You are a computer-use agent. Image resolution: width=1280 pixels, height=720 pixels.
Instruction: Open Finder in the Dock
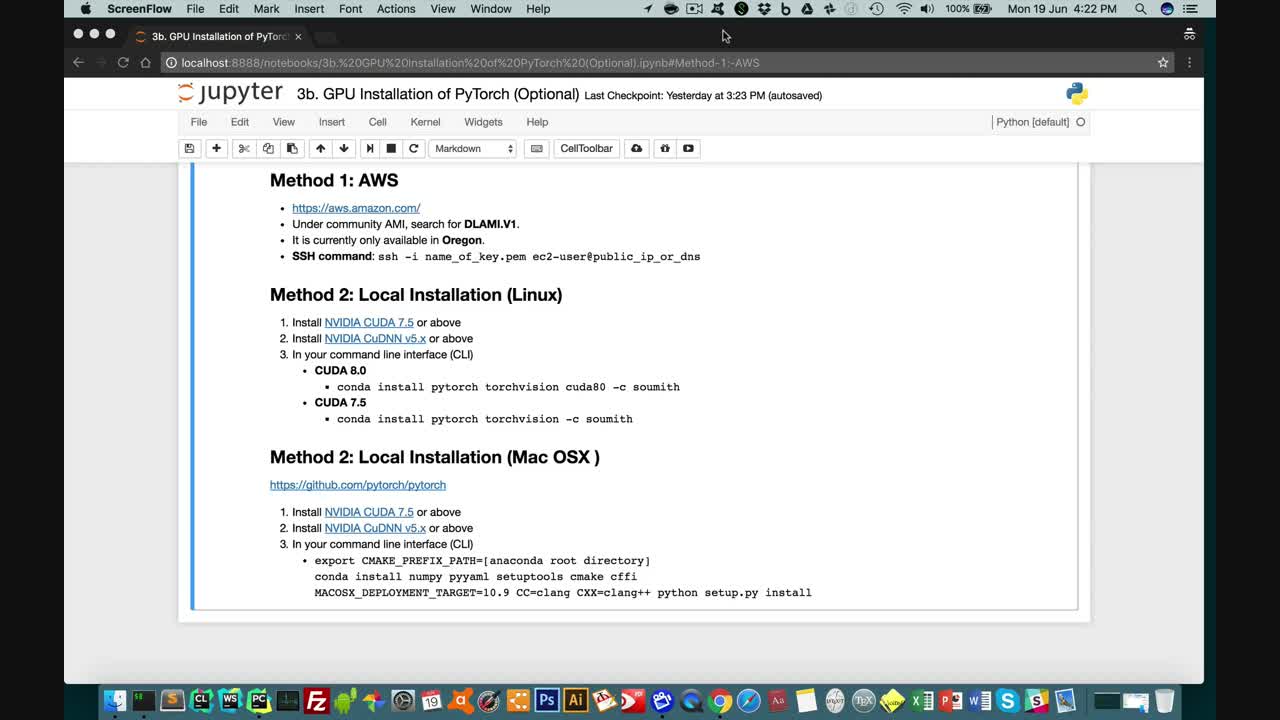coord(115,700)
